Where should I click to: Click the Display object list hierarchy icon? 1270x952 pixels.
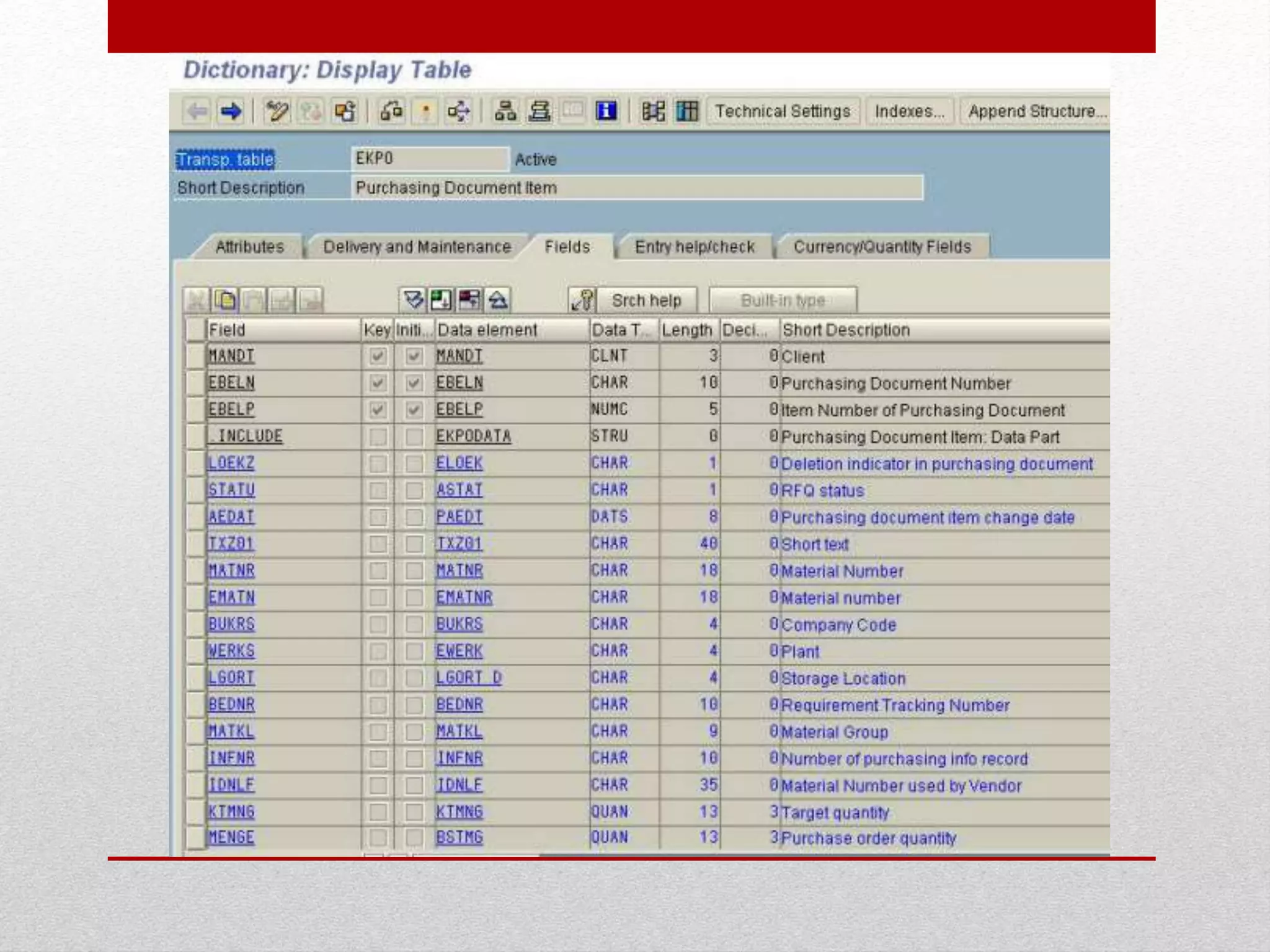505,112
